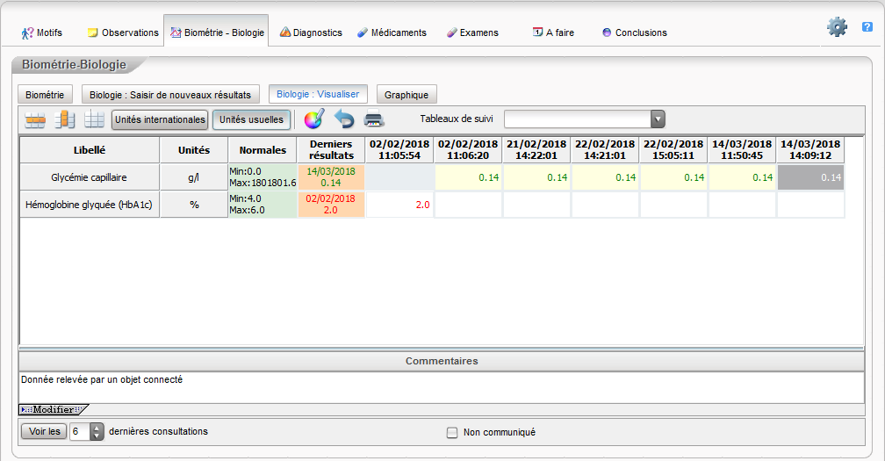Open Biologie : Saisir de nouveaux résultats

[170, 95]
